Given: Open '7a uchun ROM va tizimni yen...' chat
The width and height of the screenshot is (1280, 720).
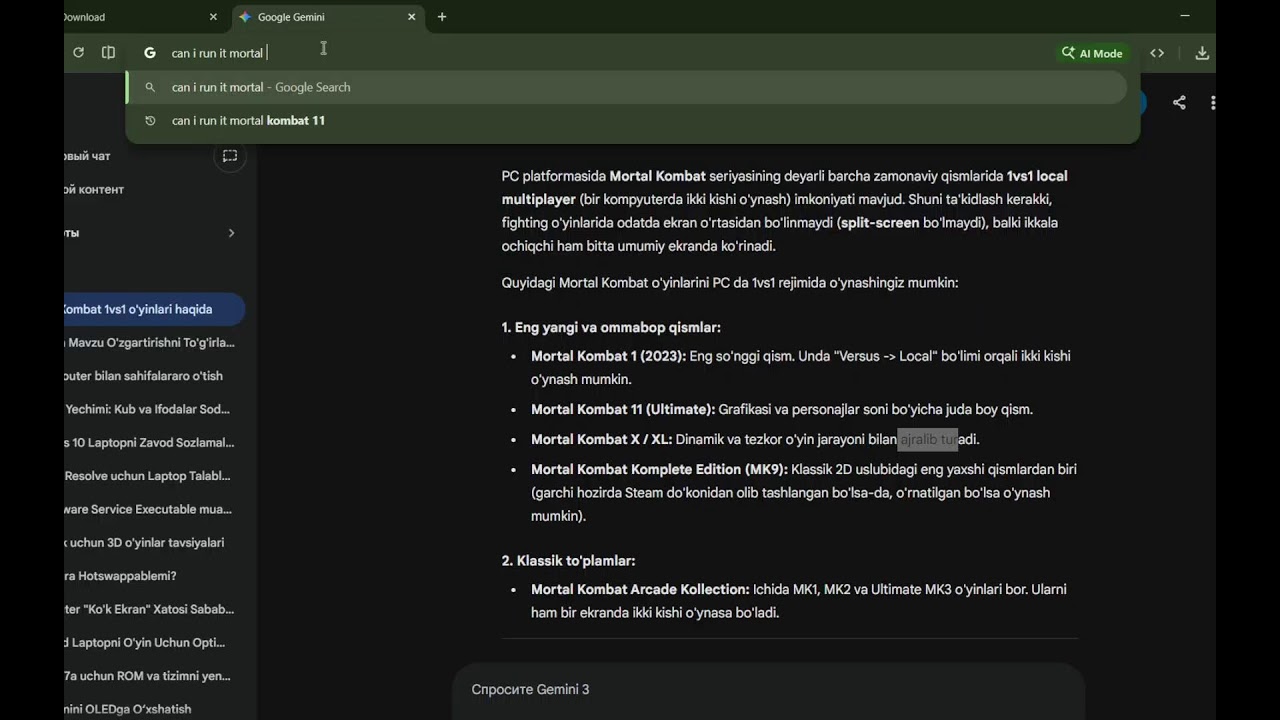Looking at the screenshot, I should point(154,676).
